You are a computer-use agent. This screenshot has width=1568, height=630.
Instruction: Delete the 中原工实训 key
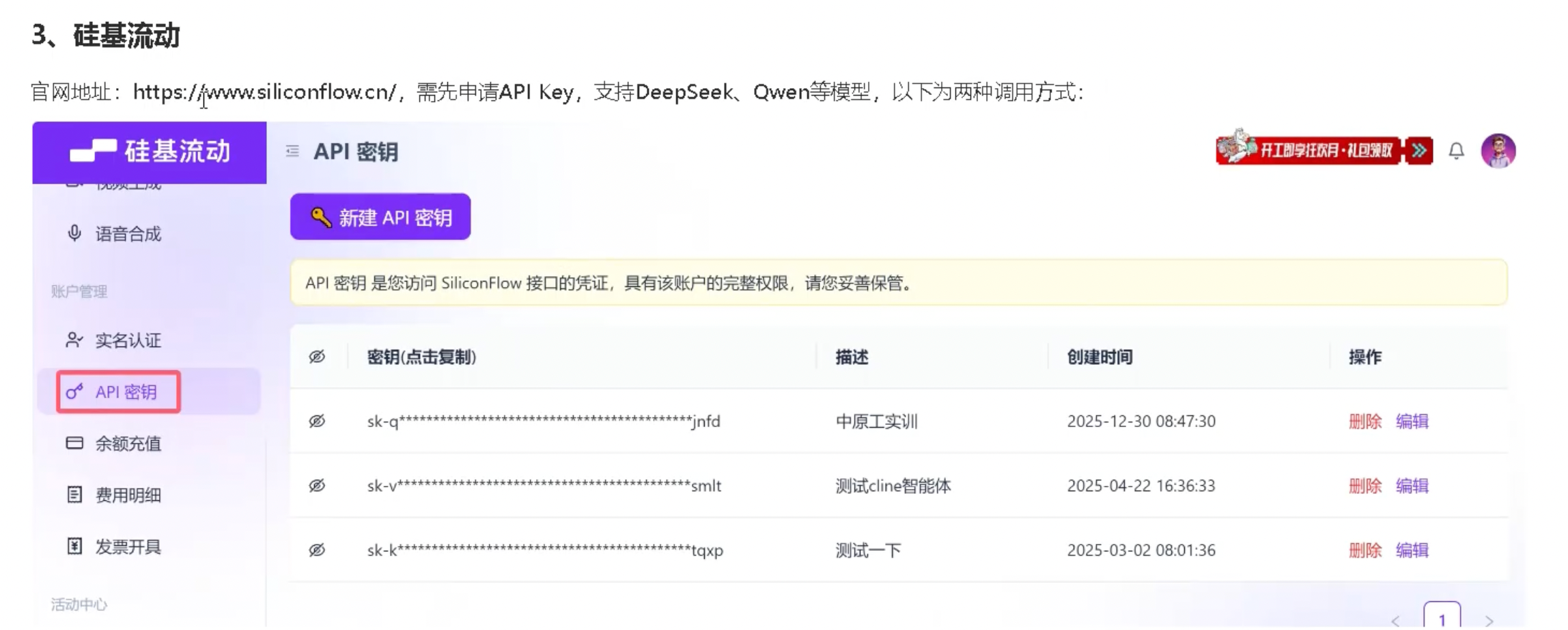pyautogui.click(x=1365, y=421)
